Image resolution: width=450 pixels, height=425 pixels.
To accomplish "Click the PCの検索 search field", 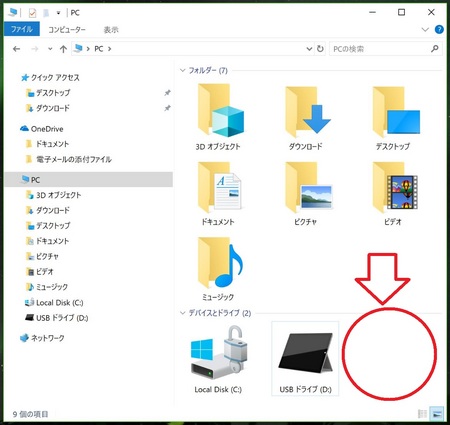I will pos(381,49).
